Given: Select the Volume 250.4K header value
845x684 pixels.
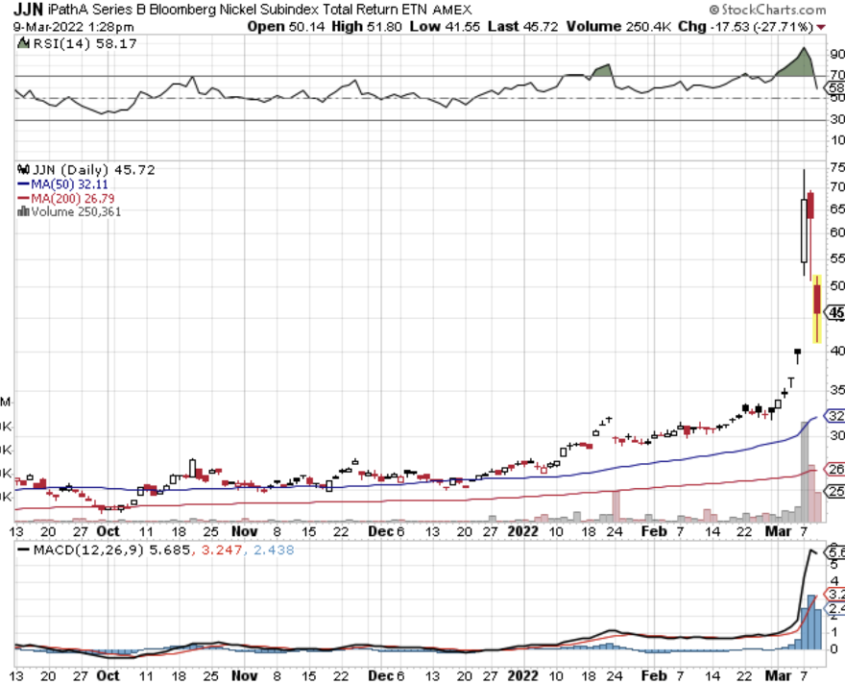Looking at the screenshot, I should [x=619, y=26].
